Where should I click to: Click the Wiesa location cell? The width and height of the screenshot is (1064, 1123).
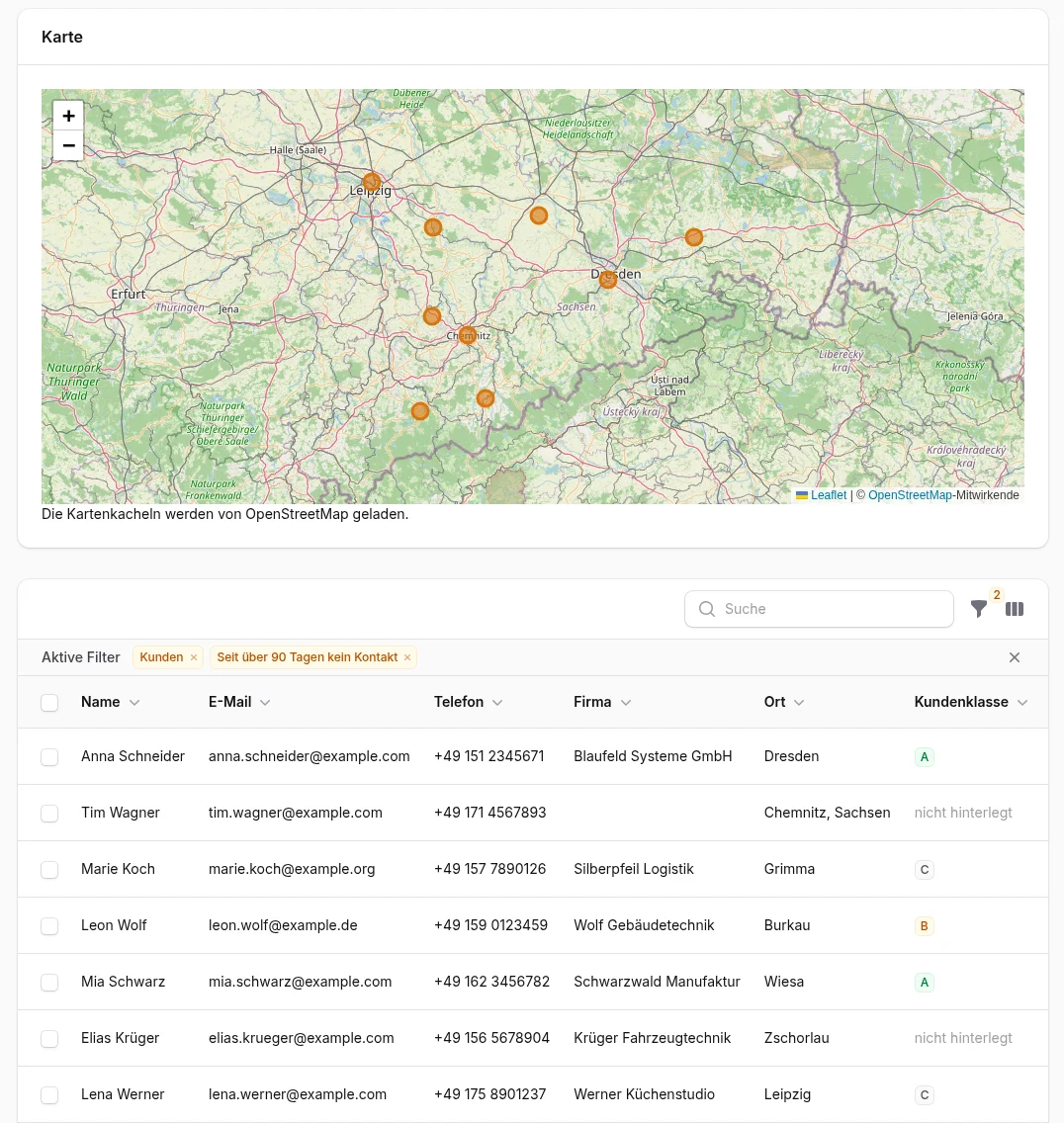point(784,982)
